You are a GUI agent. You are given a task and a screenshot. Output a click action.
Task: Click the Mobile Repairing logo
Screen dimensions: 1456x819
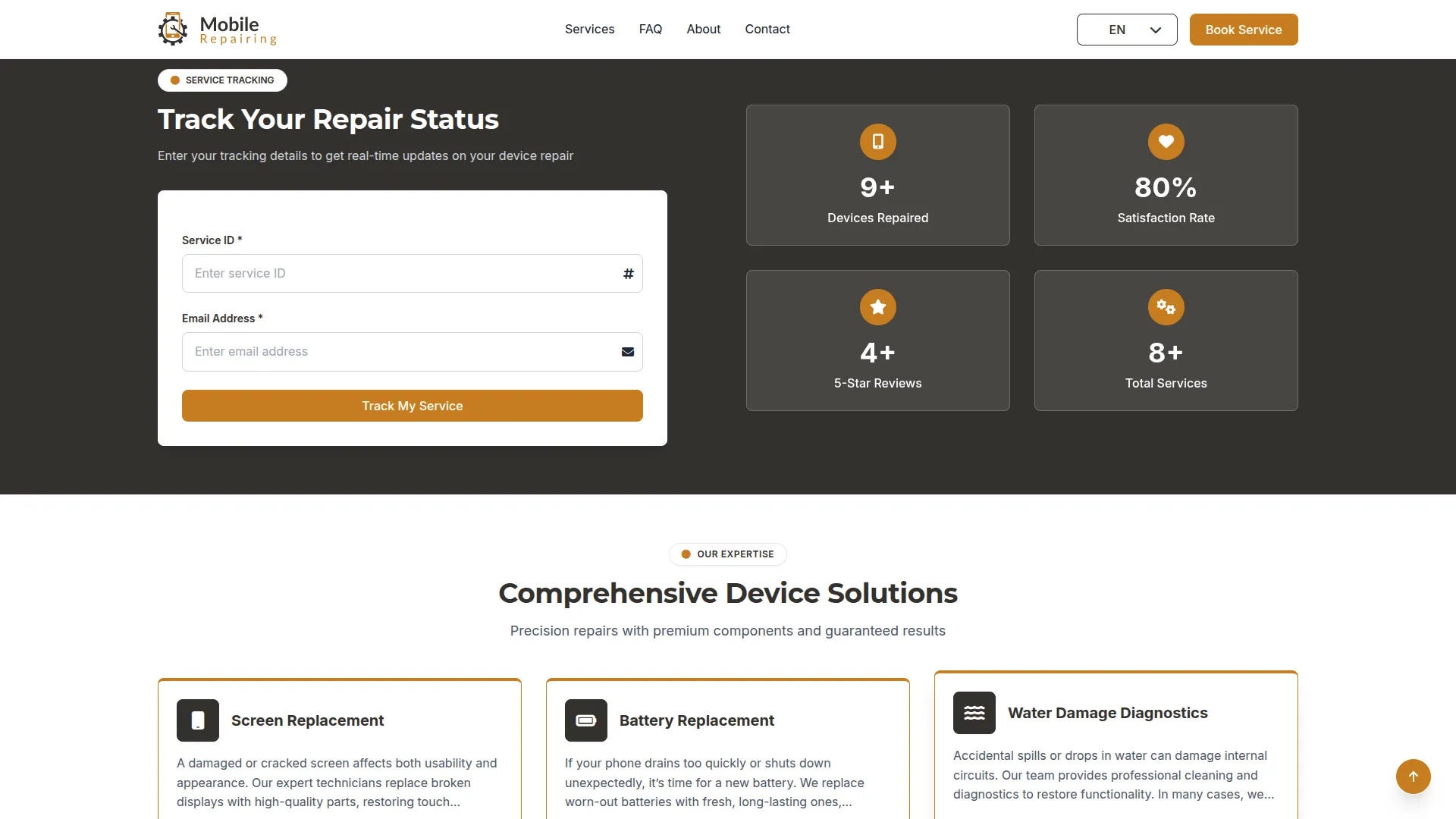point(216,29)
